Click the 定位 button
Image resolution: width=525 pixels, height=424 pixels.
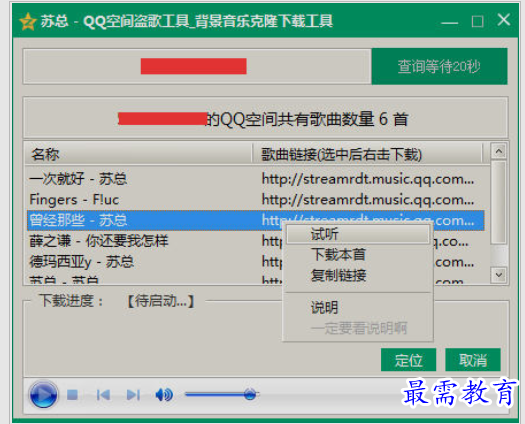coord(408,360)
